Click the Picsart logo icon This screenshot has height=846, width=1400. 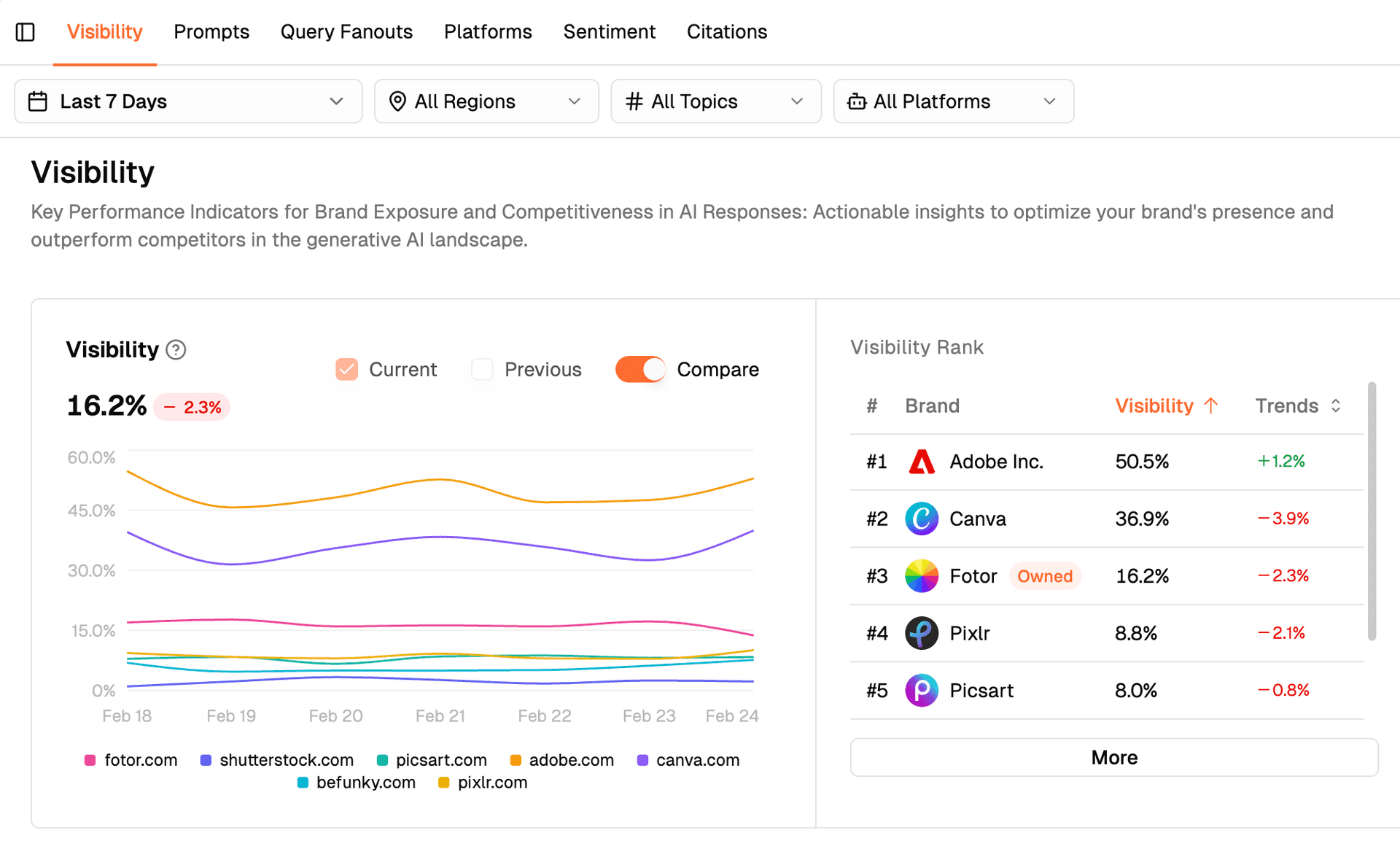tap(922, 691)
